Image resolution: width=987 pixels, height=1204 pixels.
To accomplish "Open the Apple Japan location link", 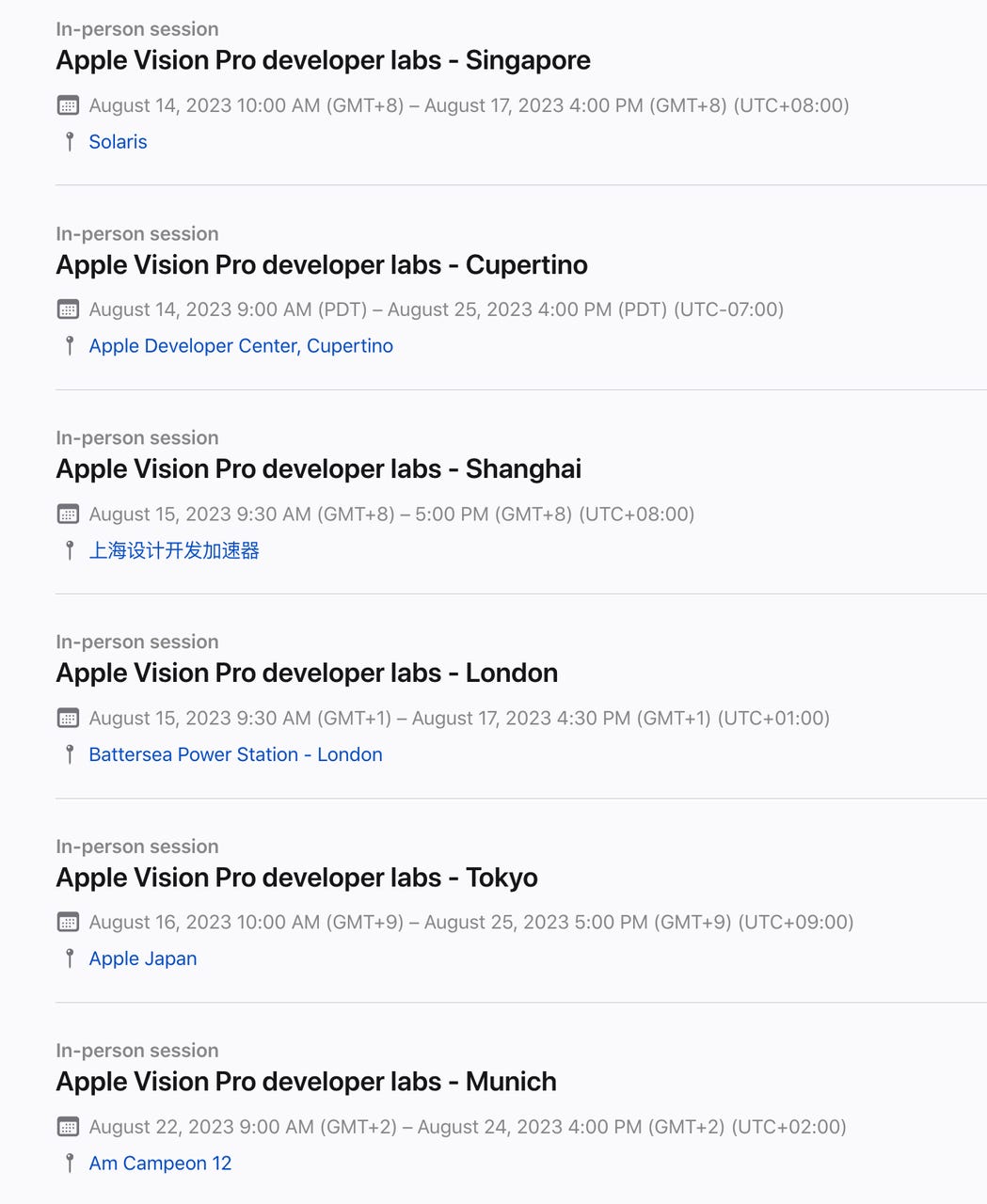I will pos(143,958).
